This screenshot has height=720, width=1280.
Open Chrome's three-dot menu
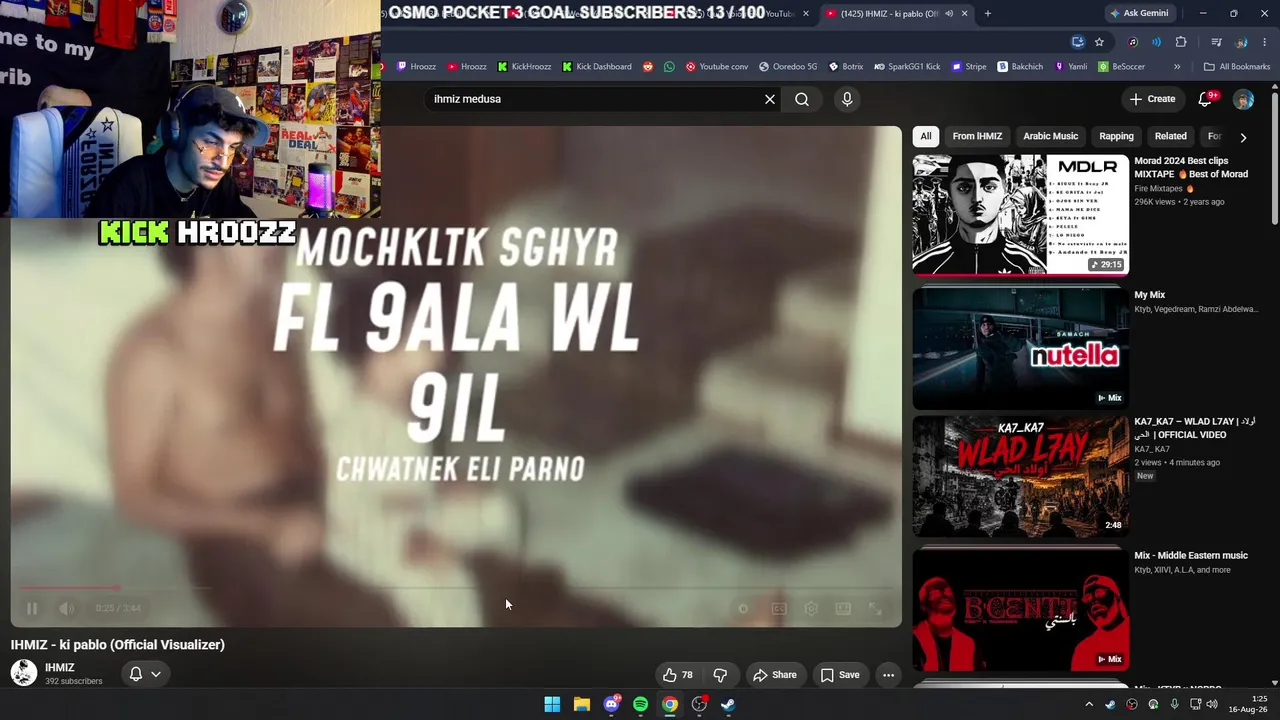click(x=1265, y=42)
